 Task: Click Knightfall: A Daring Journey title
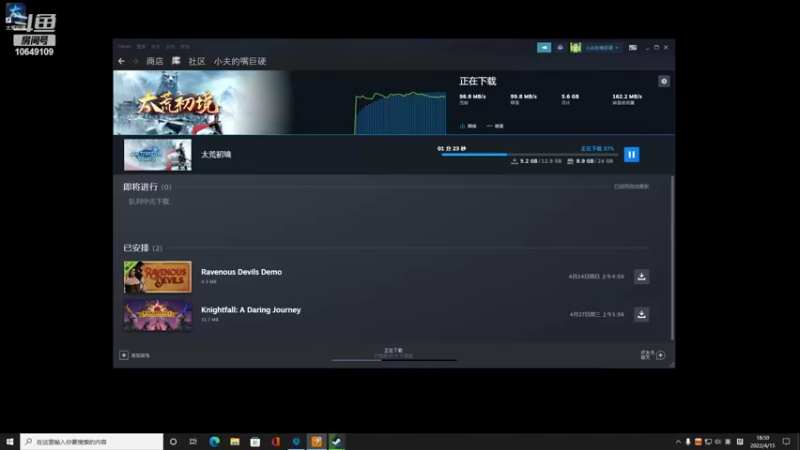[x=251, y=310]
